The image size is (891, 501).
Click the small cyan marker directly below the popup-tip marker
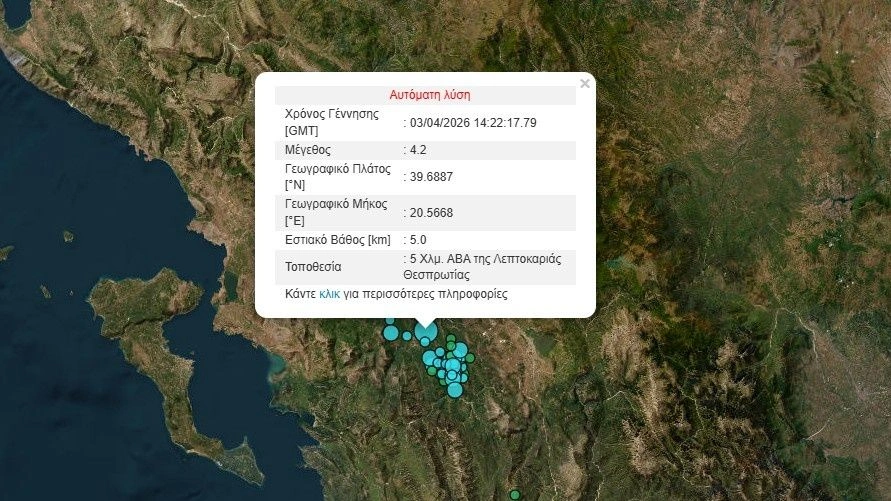point(425,342)
